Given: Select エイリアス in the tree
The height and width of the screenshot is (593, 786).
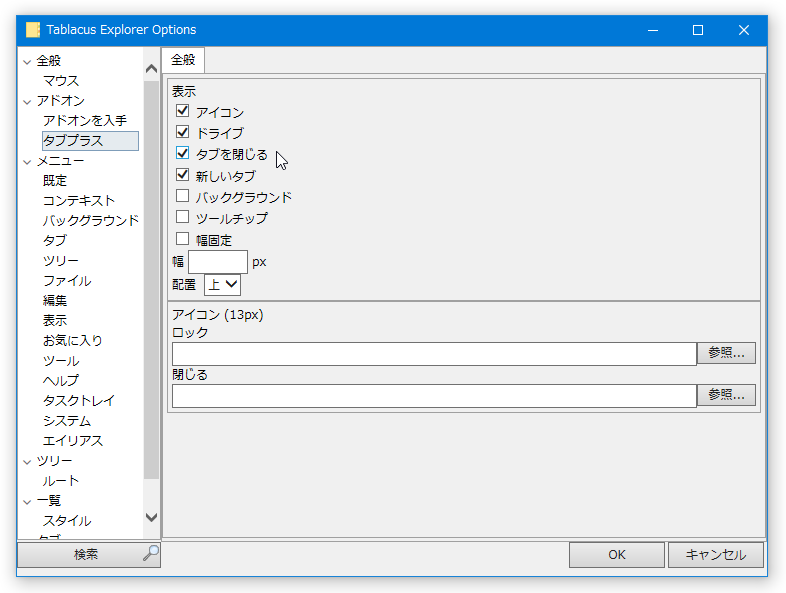Looking at the screenshot, I should pyautogui.click(x=73, y=441).
